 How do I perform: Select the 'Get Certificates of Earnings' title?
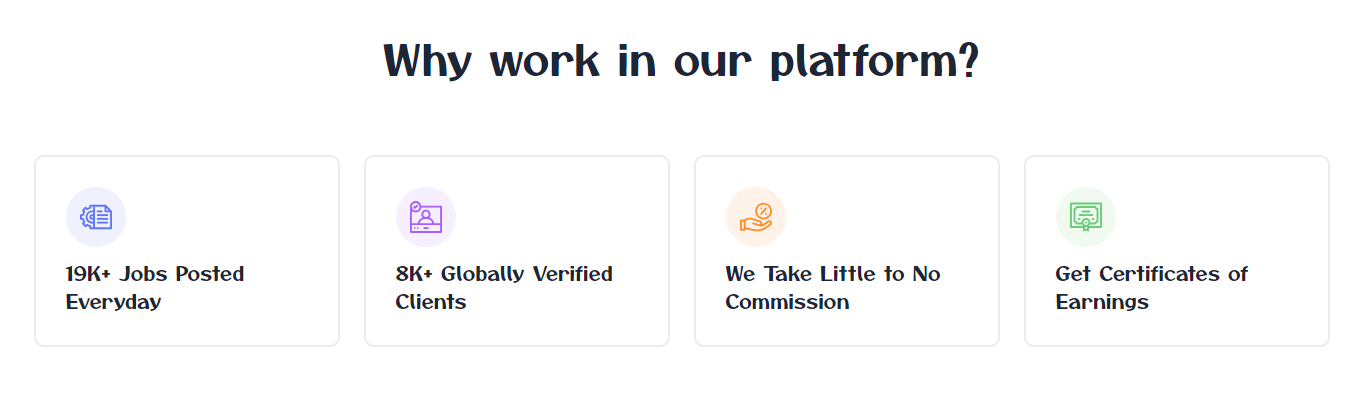(1152, 288)
